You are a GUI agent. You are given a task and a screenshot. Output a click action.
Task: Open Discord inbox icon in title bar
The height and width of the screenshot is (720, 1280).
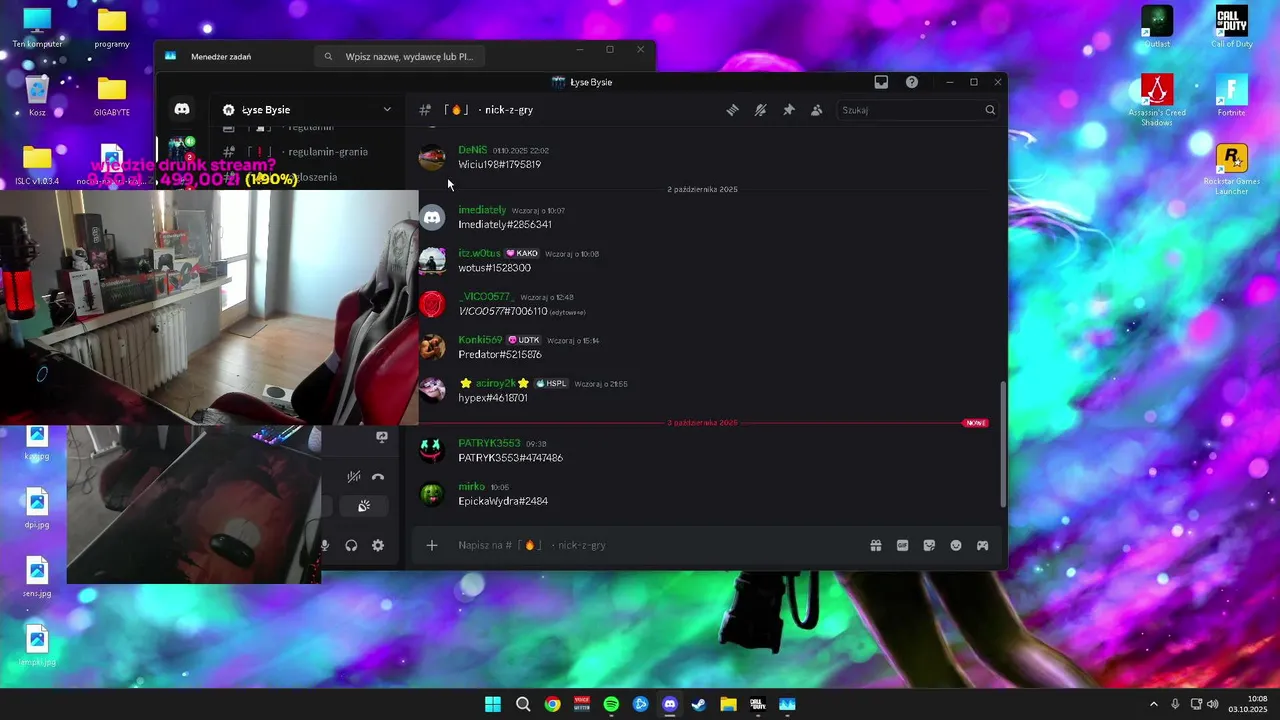click(x=881, y=82)
